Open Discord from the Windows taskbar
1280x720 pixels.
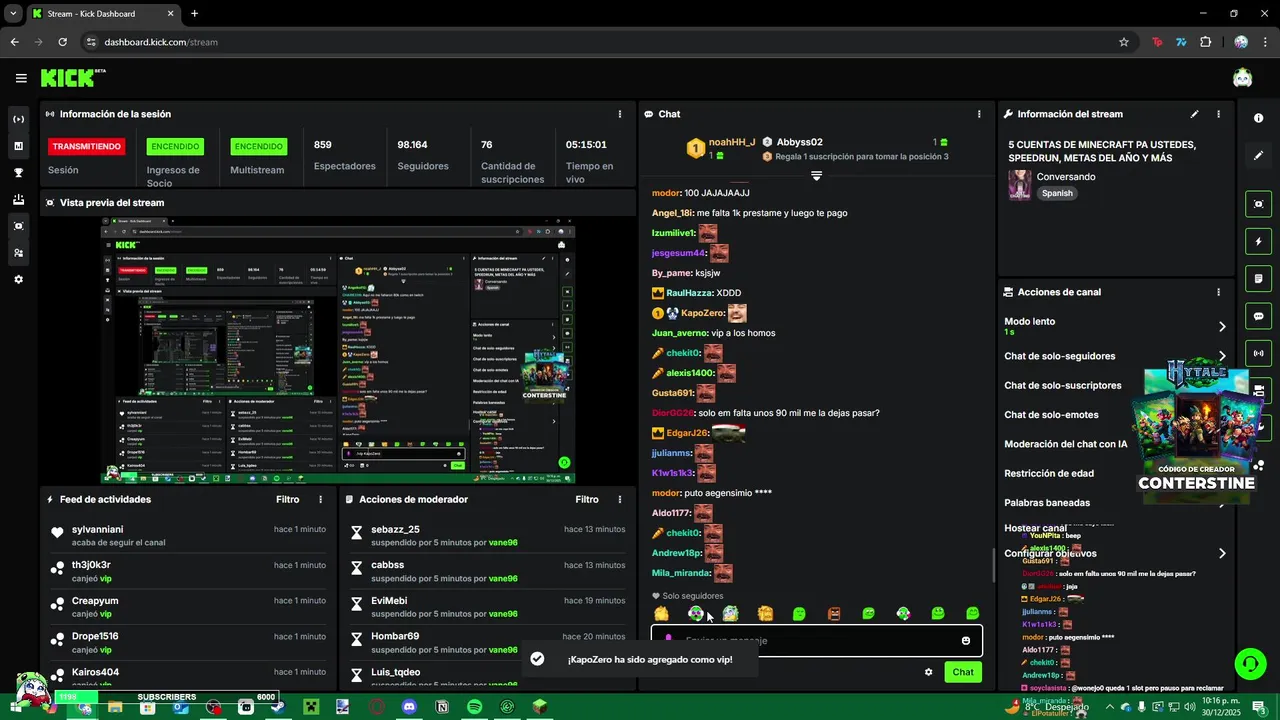tap(409, 707)
